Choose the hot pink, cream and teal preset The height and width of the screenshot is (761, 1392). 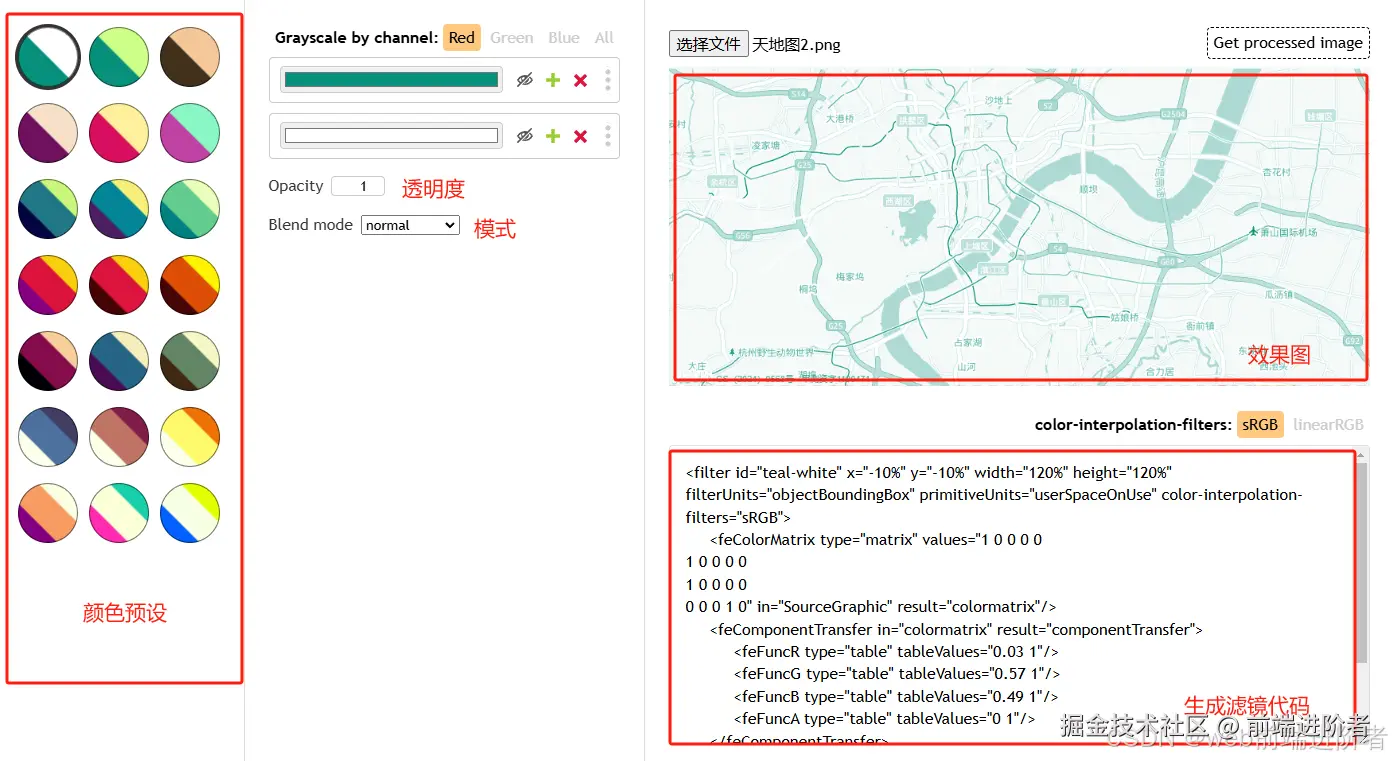pyautogui.click(x=119, y=512)
